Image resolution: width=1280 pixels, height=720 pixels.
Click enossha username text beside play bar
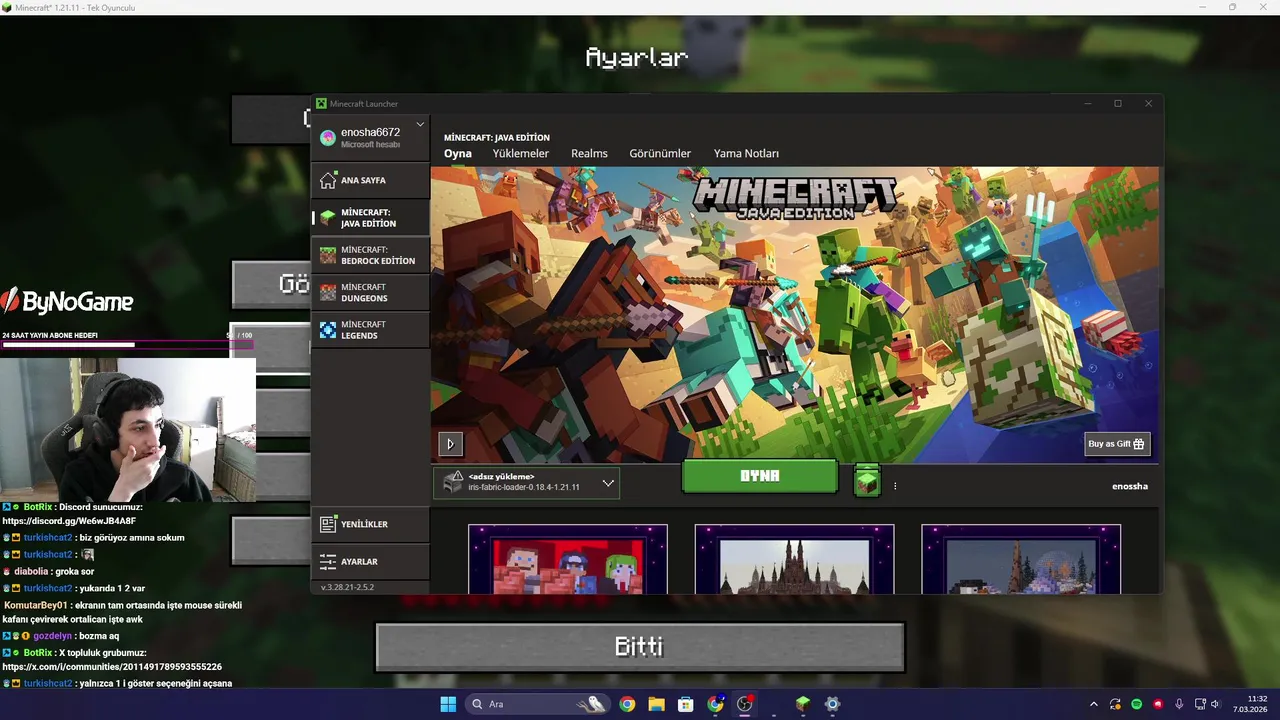[1130, 486]
